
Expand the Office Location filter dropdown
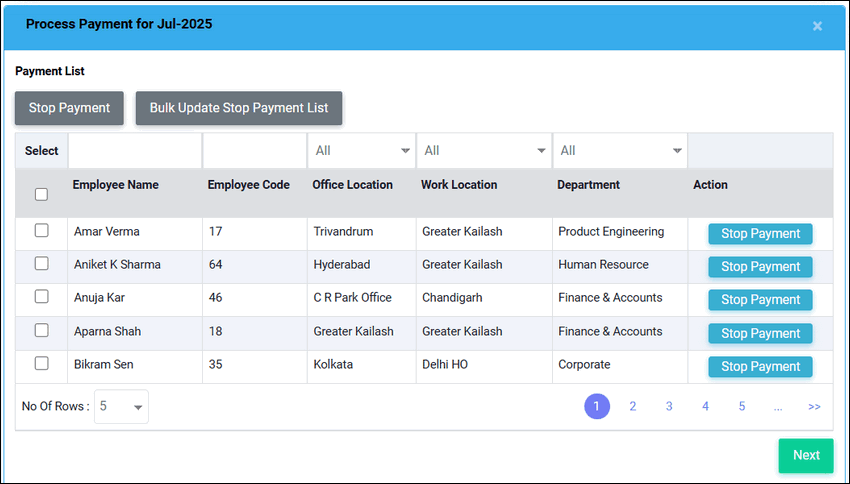[x=361, y=151]
